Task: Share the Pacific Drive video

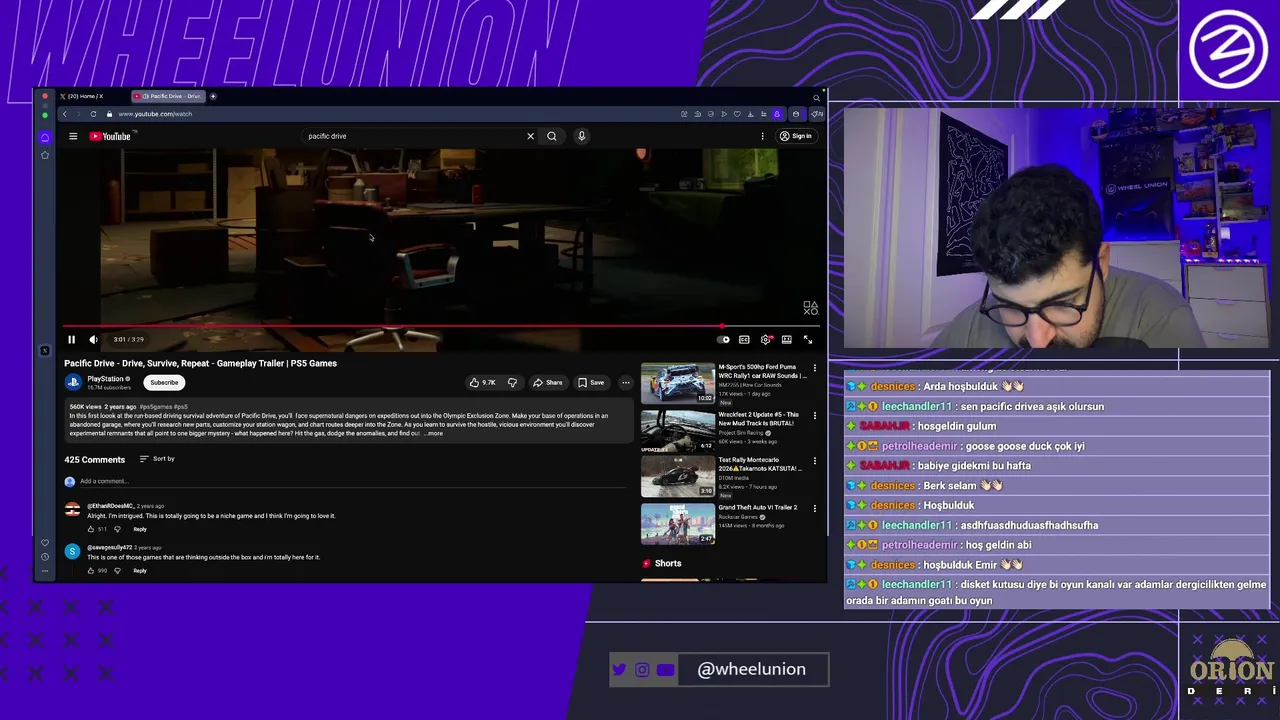Action: [x=548, y=382]
